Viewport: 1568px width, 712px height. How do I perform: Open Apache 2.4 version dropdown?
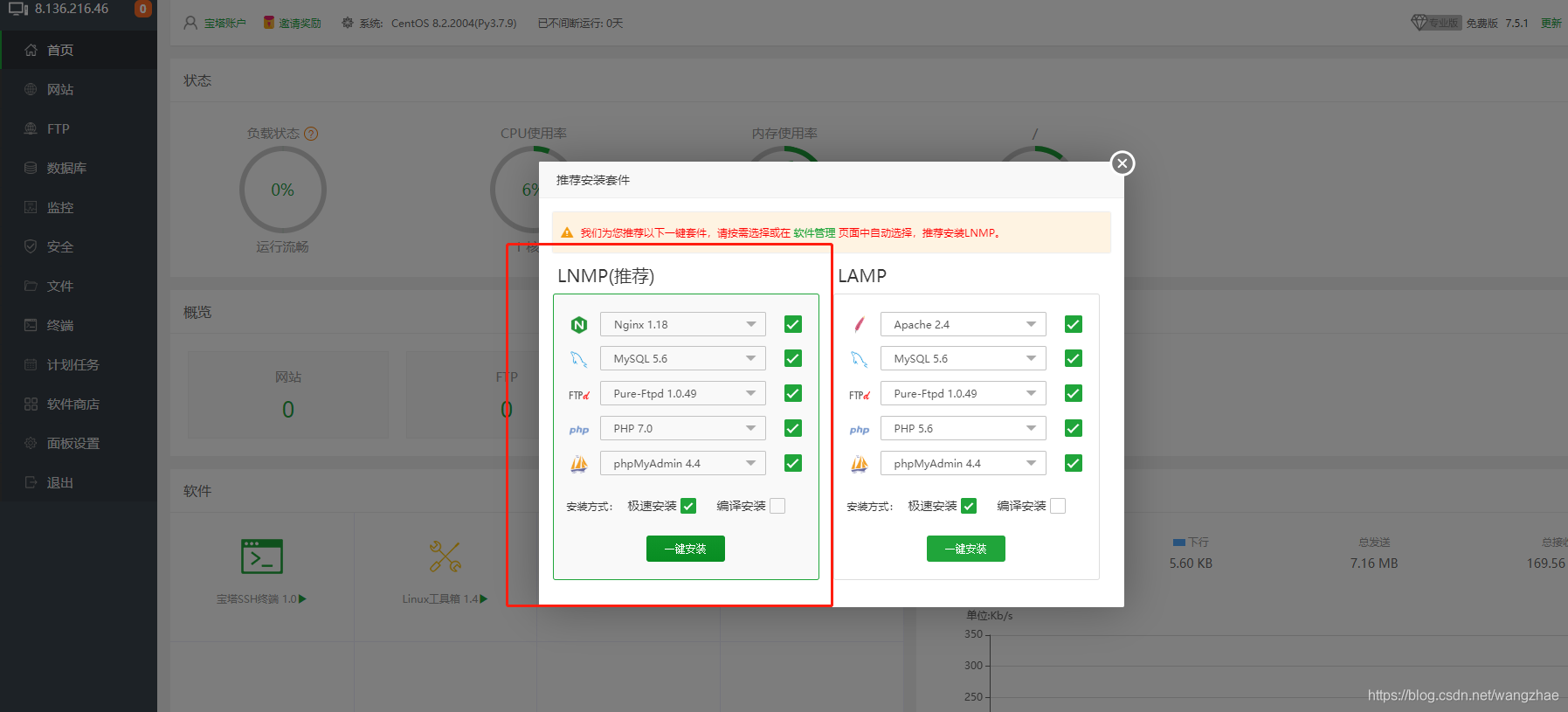pyautogui.click(x=964, y=324)
